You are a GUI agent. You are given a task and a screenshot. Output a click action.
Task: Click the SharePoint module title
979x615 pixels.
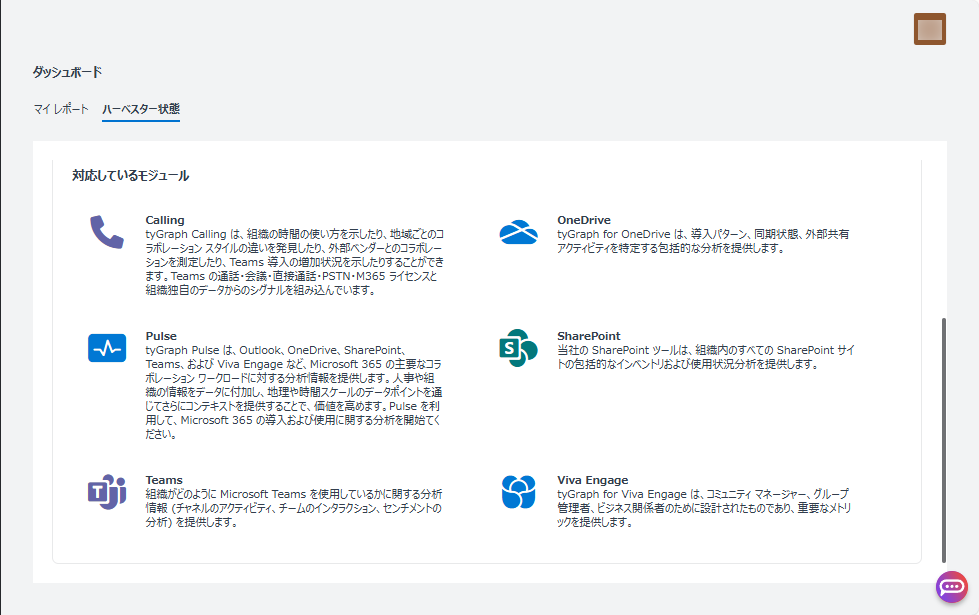(589, 336)
